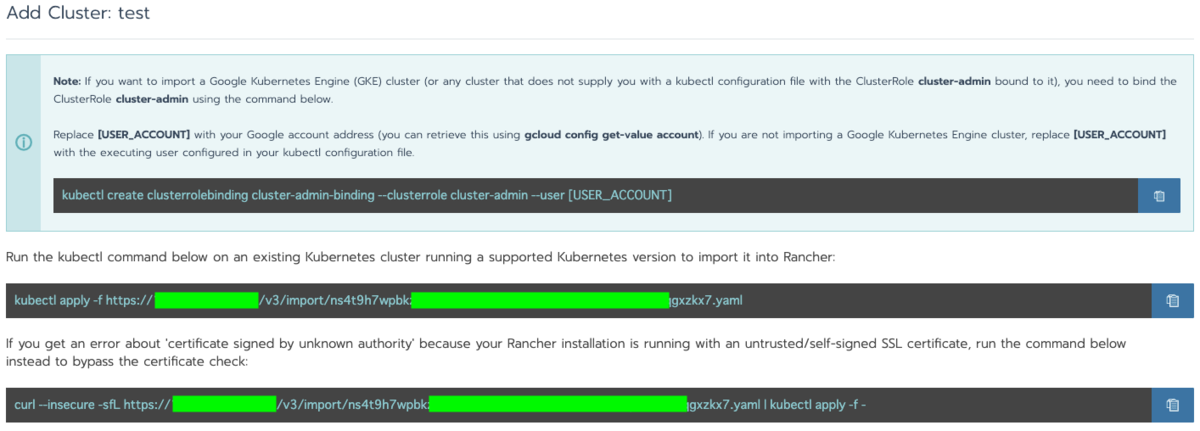The image size is (1200, 431).
Task: Click the 'gcloud config get-value account' text
Action: coord(612,135)
